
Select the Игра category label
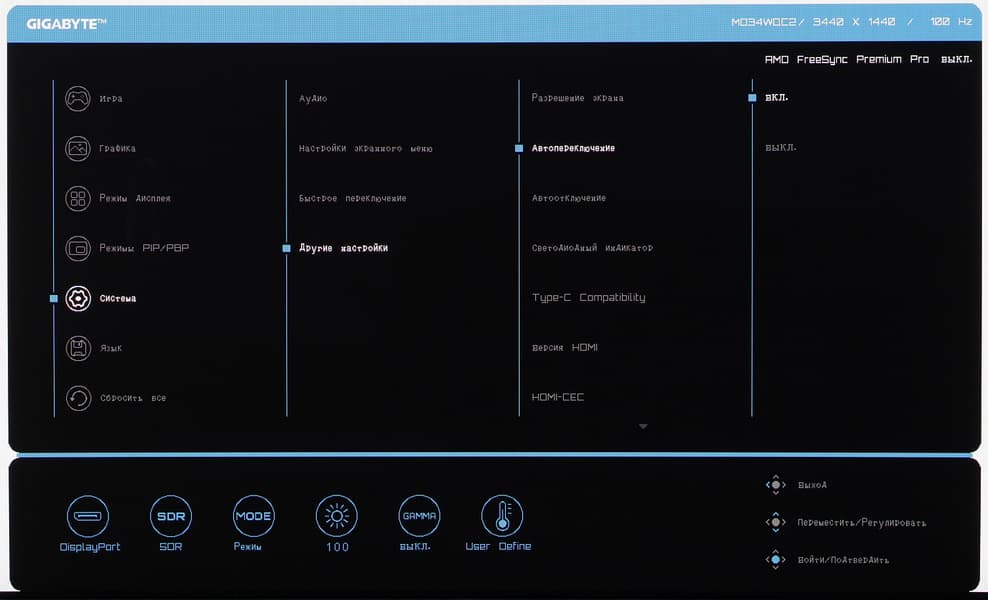pyautogui.click(x=111, y=99)
